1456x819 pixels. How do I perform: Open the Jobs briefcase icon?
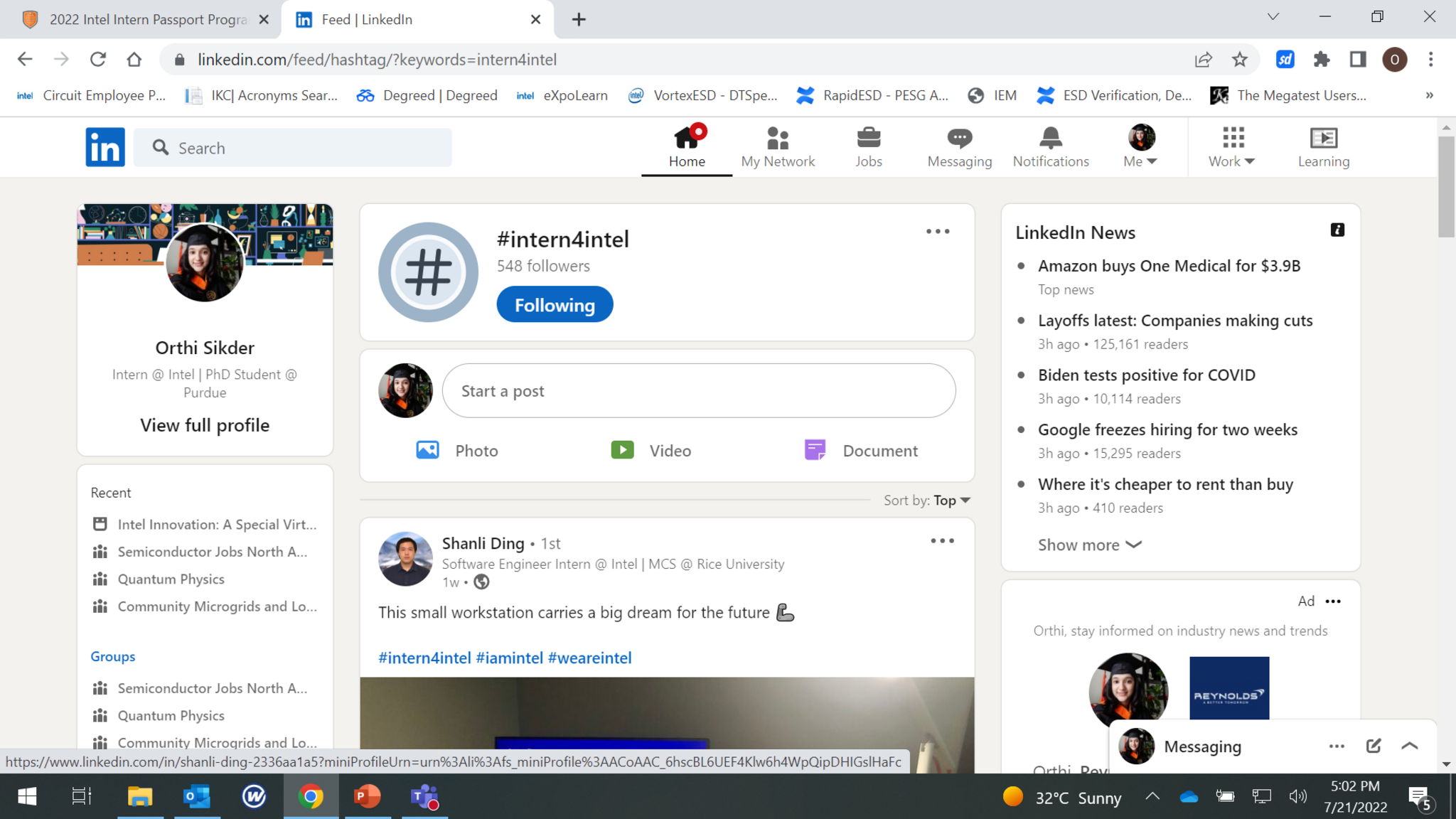pos(868,138)
